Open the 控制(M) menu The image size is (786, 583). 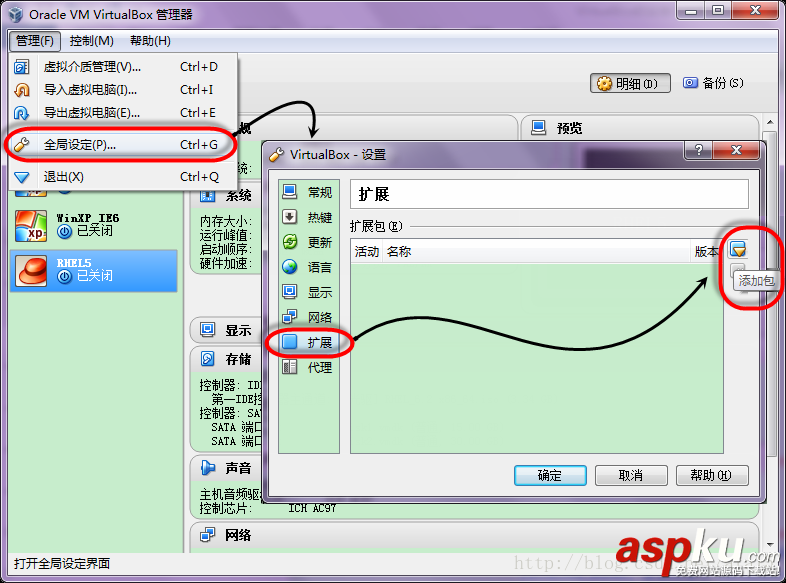pos(92,41)
